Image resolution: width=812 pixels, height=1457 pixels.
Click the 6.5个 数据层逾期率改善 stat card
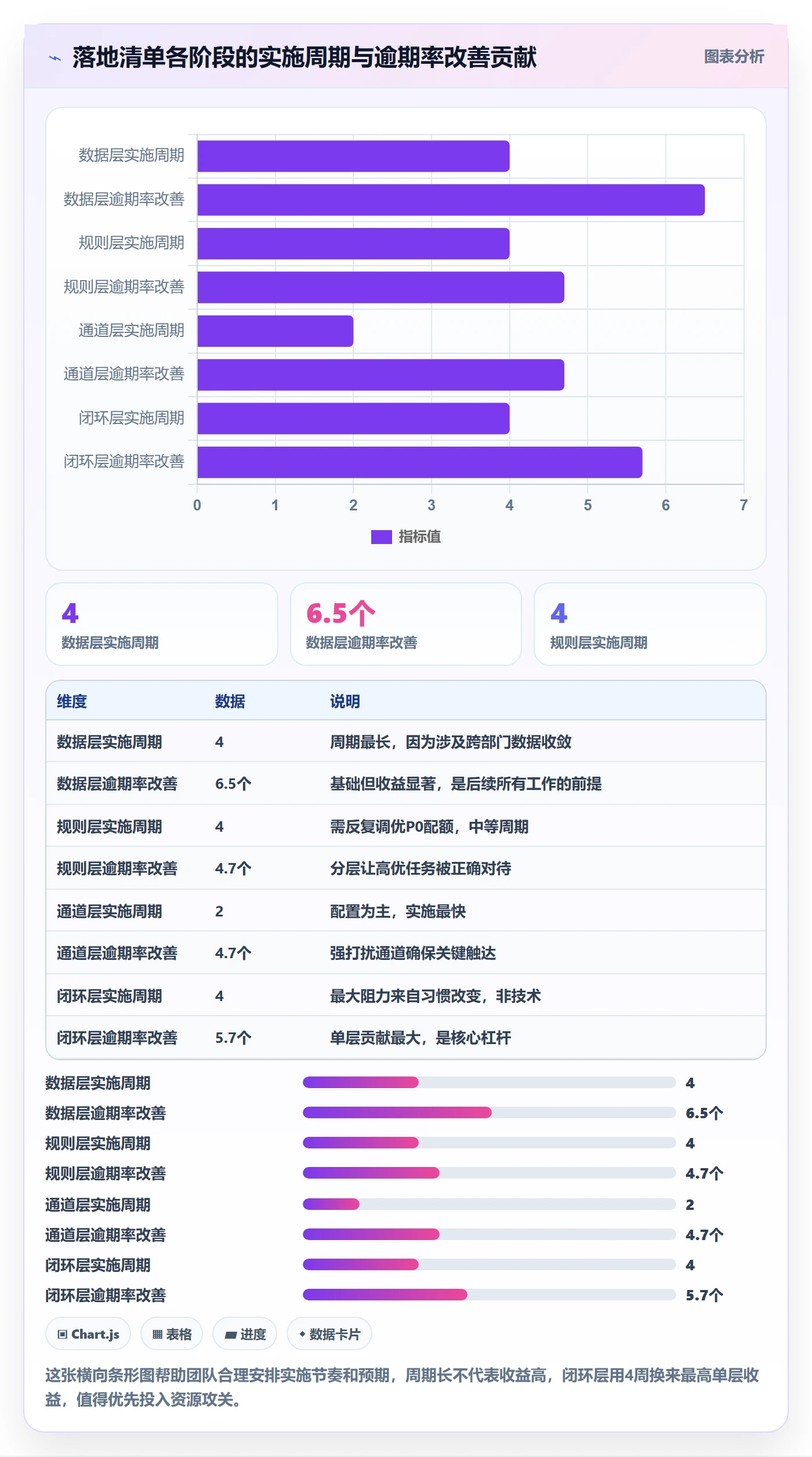pyautogui.click(x=406, y=624)
